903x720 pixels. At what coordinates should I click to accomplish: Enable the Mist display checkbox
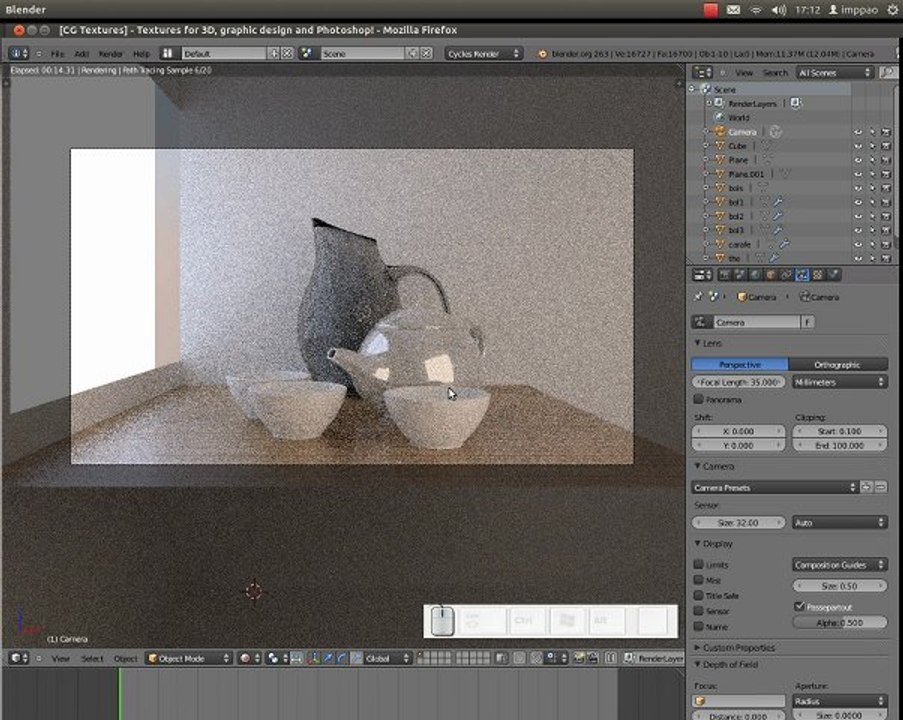click(699, 579)
